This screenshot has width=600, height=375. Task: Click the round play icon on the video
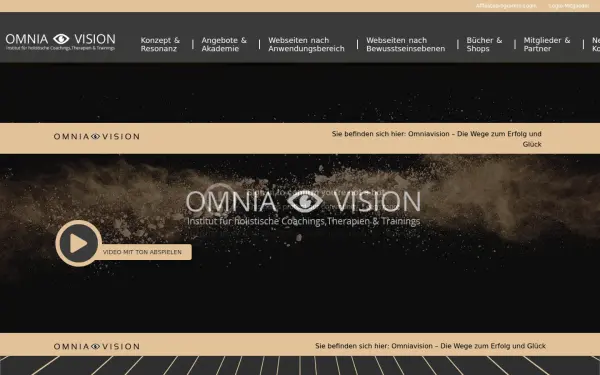click(x=78, y=243)
